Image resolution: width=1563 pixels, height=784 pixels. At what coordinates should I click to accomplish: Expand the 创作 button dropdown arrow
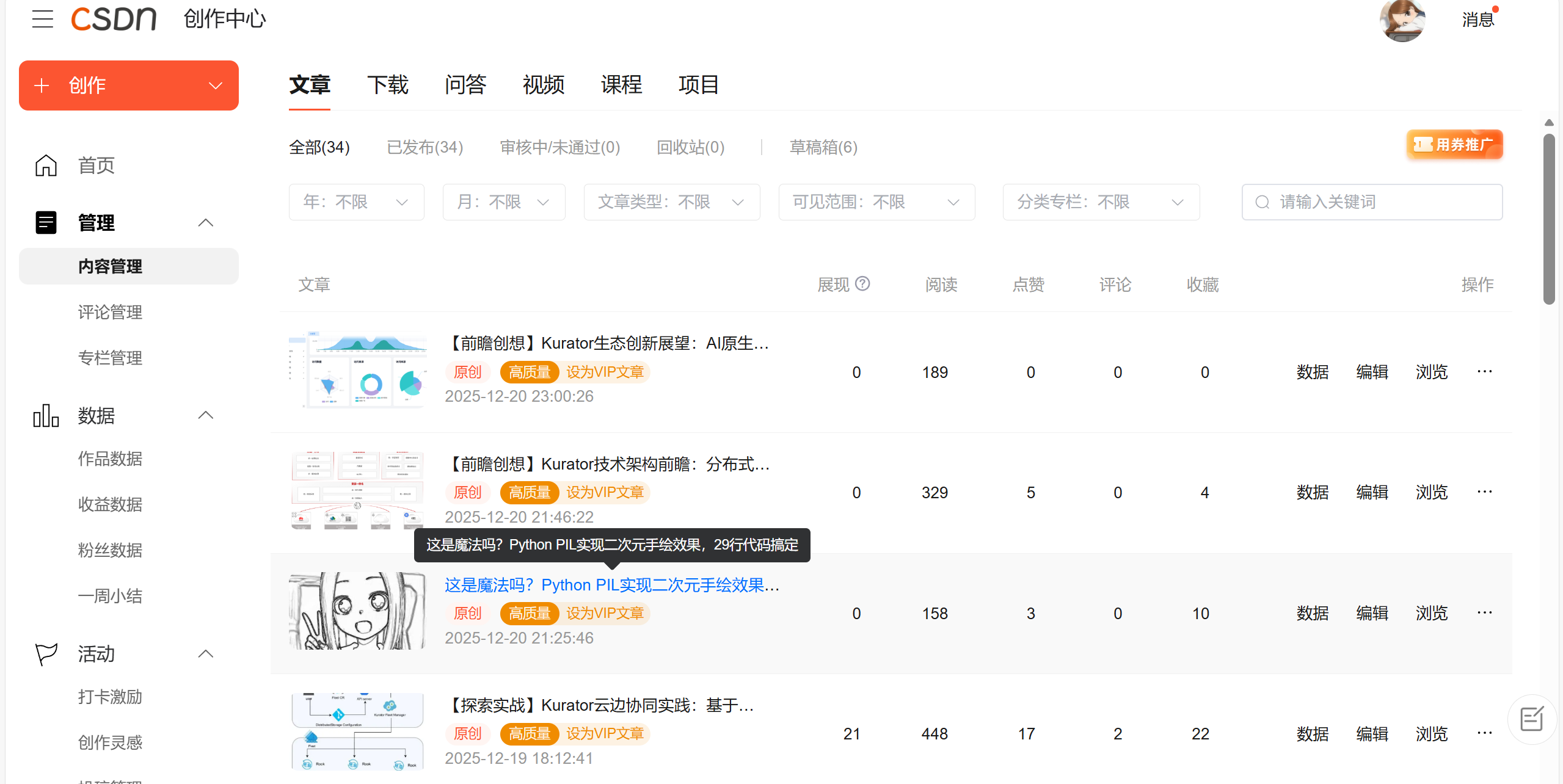(215, 85)
